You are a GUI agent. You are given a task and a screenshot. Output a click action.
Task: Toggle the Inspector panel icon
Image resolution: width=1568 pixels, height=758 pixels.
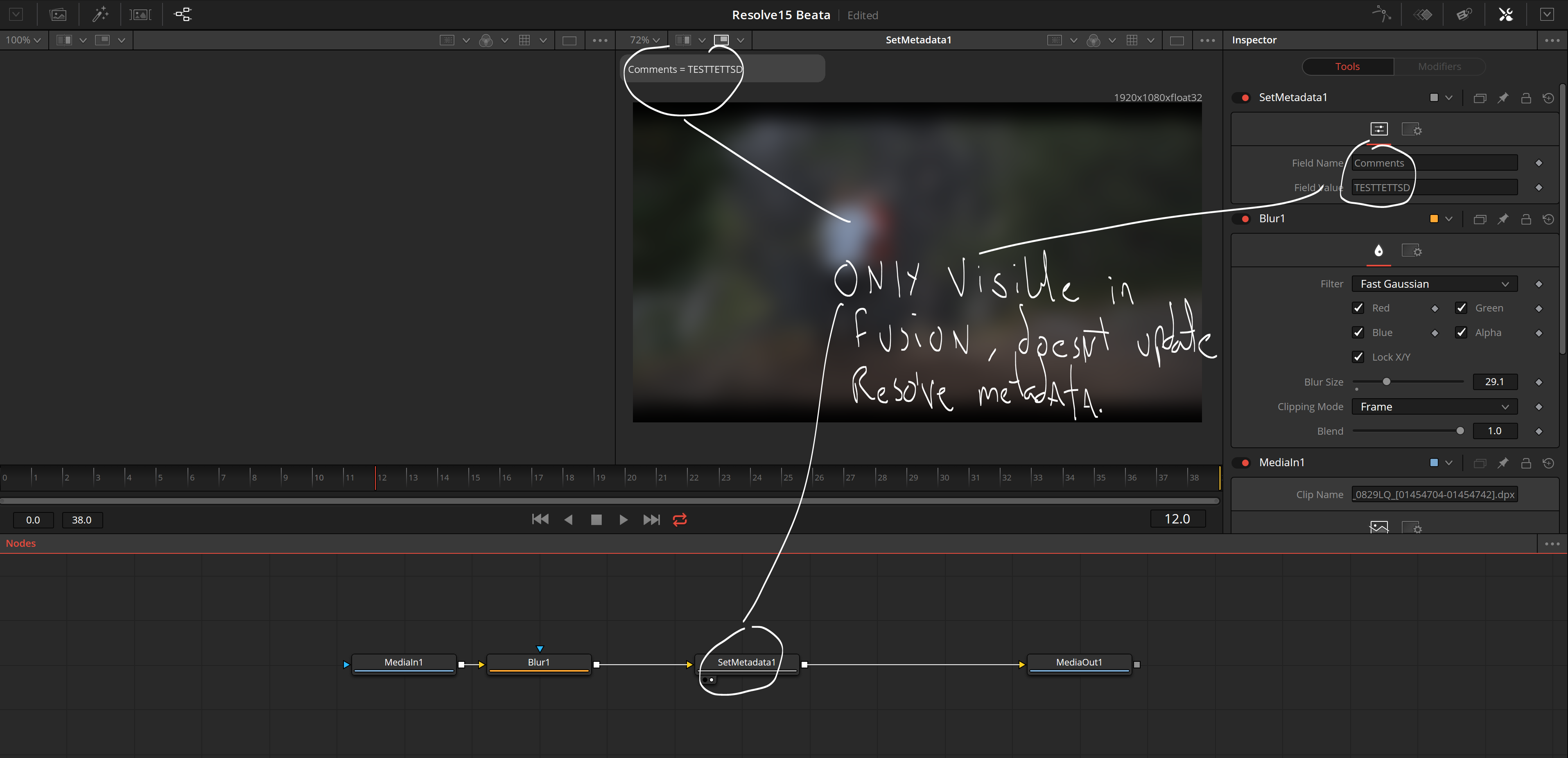coord(1505,15)
